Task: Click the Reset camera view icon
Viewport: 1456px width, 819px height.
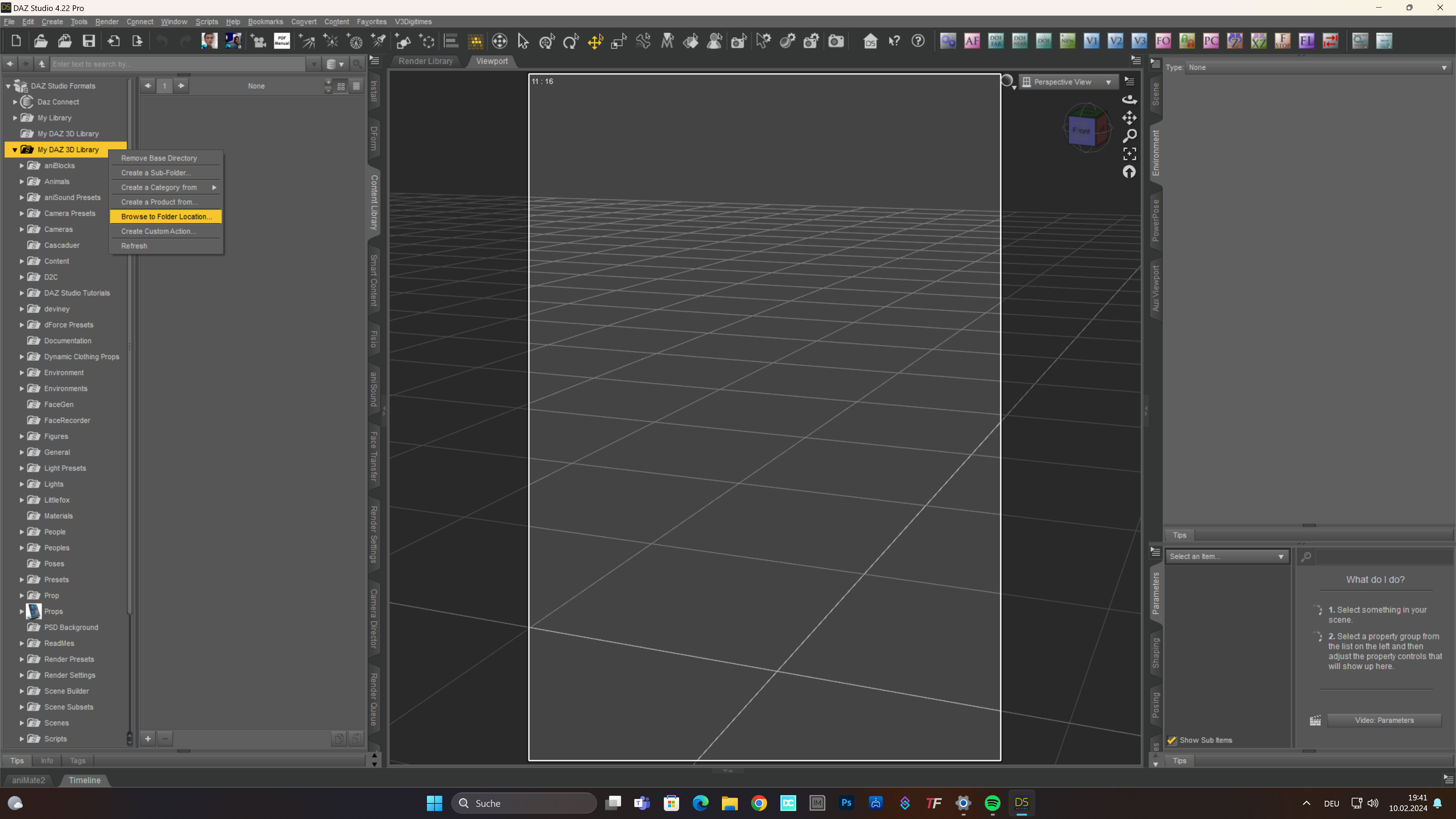Action: point(1129,172)
